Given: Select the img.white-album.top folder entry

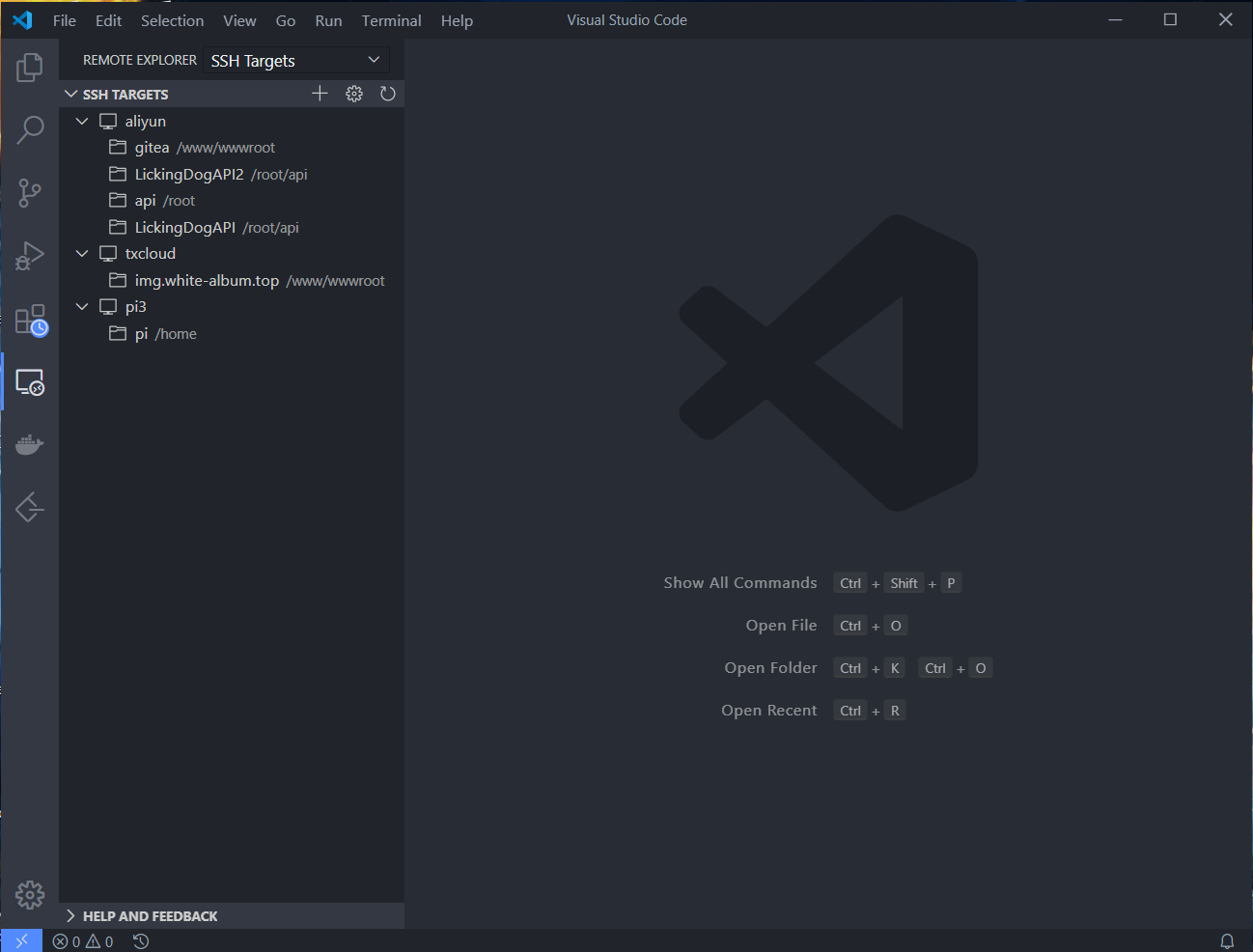Looking at the screenshot, I should point(207,281).
